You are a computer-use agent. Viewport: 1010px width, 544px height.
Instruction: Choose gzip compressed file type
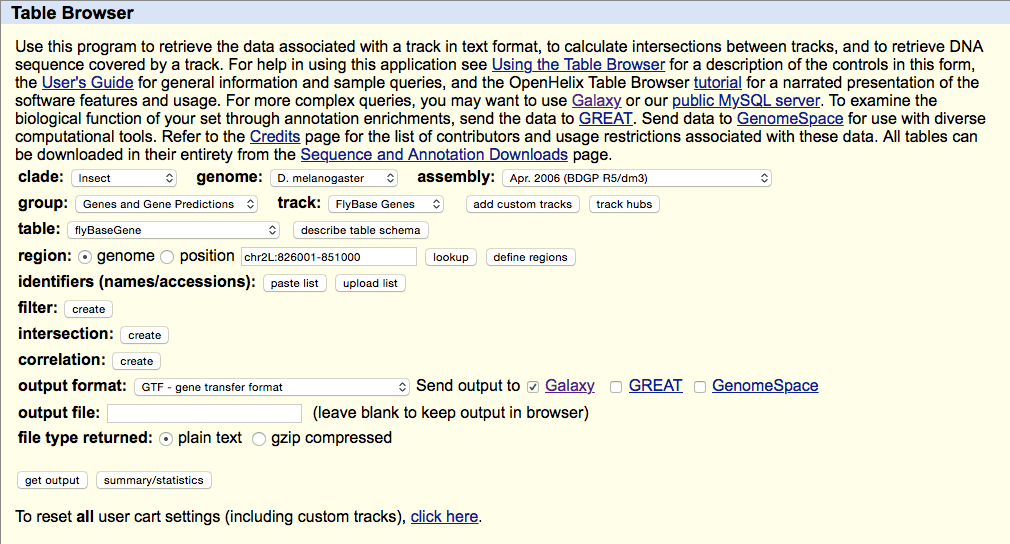259,438
